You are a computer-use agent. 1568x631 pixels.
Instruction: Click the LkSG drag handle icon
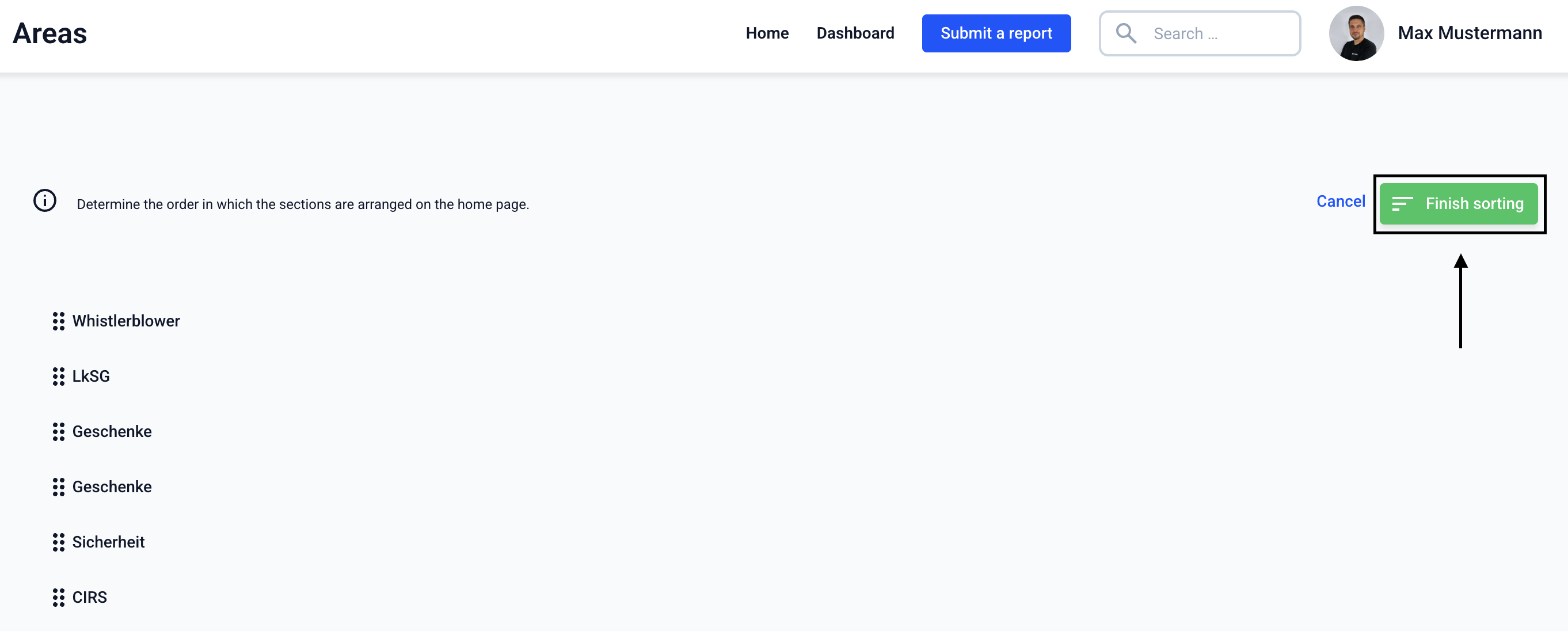click(x=59, y=377)
